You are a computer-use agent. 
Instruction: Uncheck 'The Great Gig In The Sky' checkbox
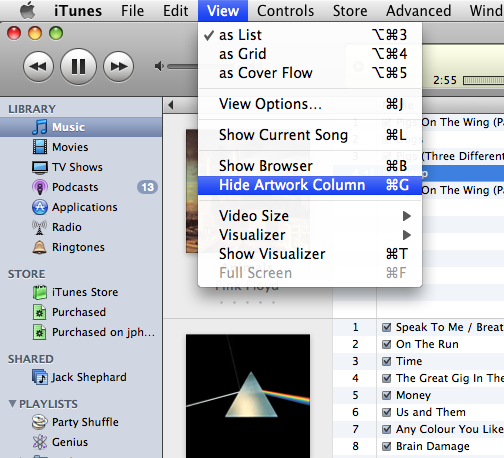tap(386, 378)
